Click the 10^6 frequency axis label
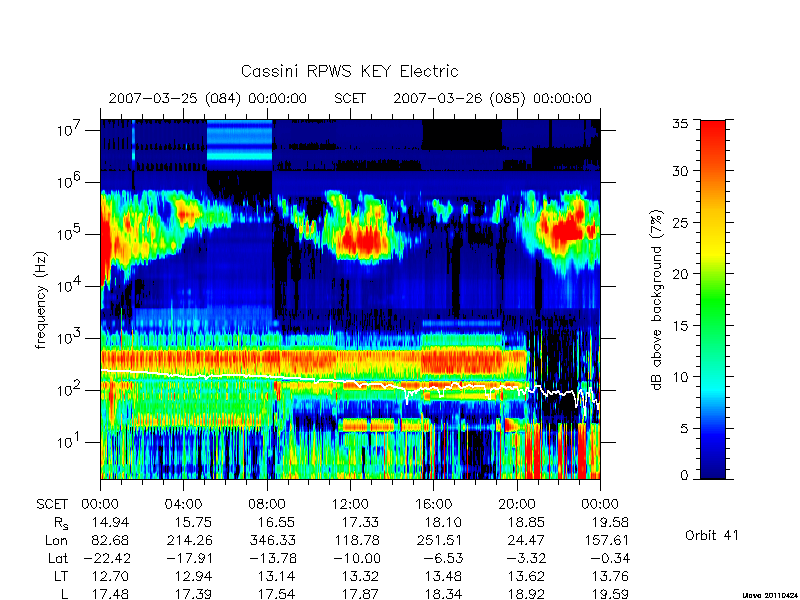This screenshot has height=600, width=800. click(68, 182)
